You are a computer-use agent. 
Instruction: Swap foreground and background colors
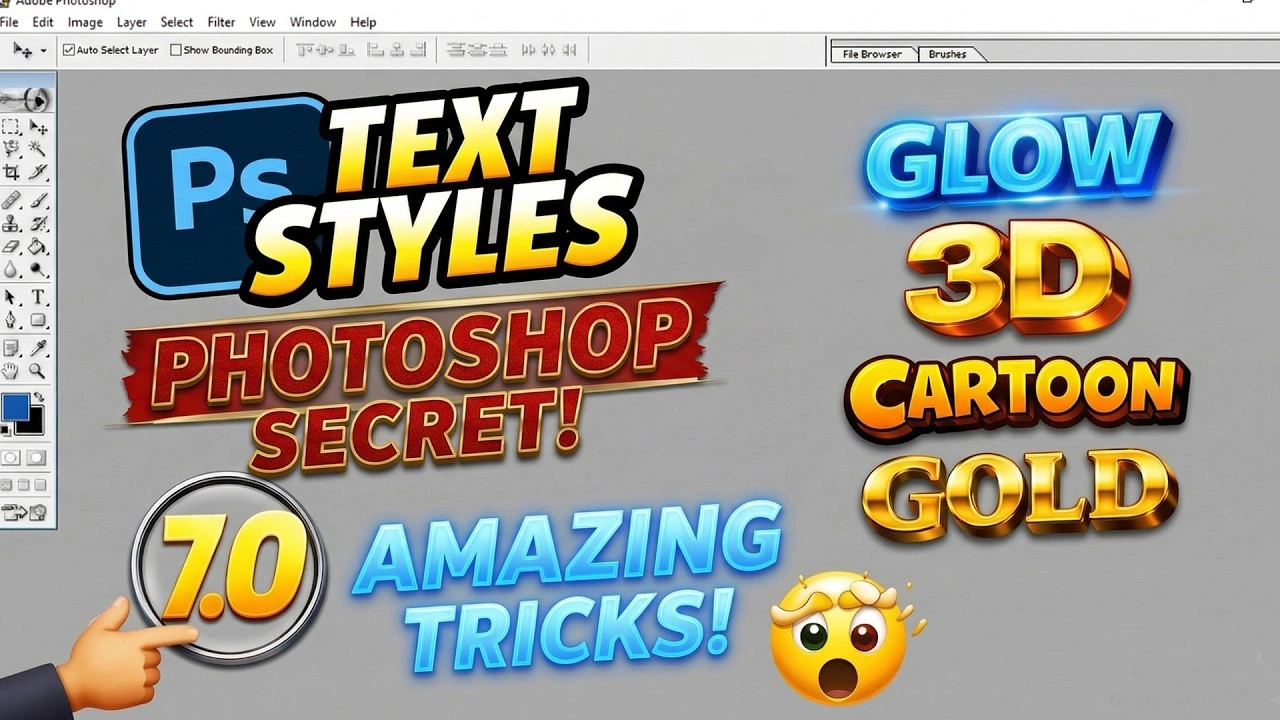click(39, 398)
